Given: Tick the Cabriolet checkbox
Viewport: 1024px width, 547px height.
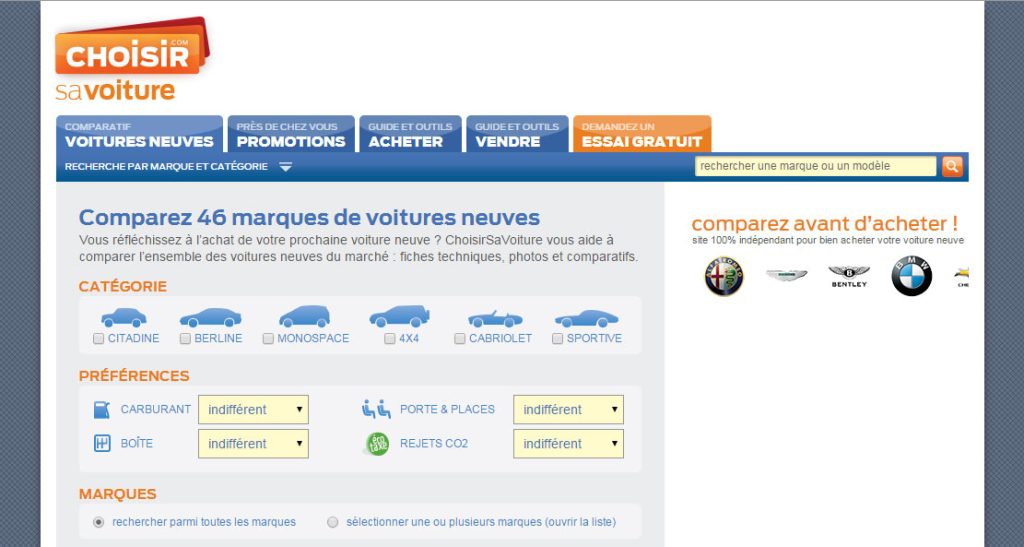Looking at the screenshot, I should 460,339.
